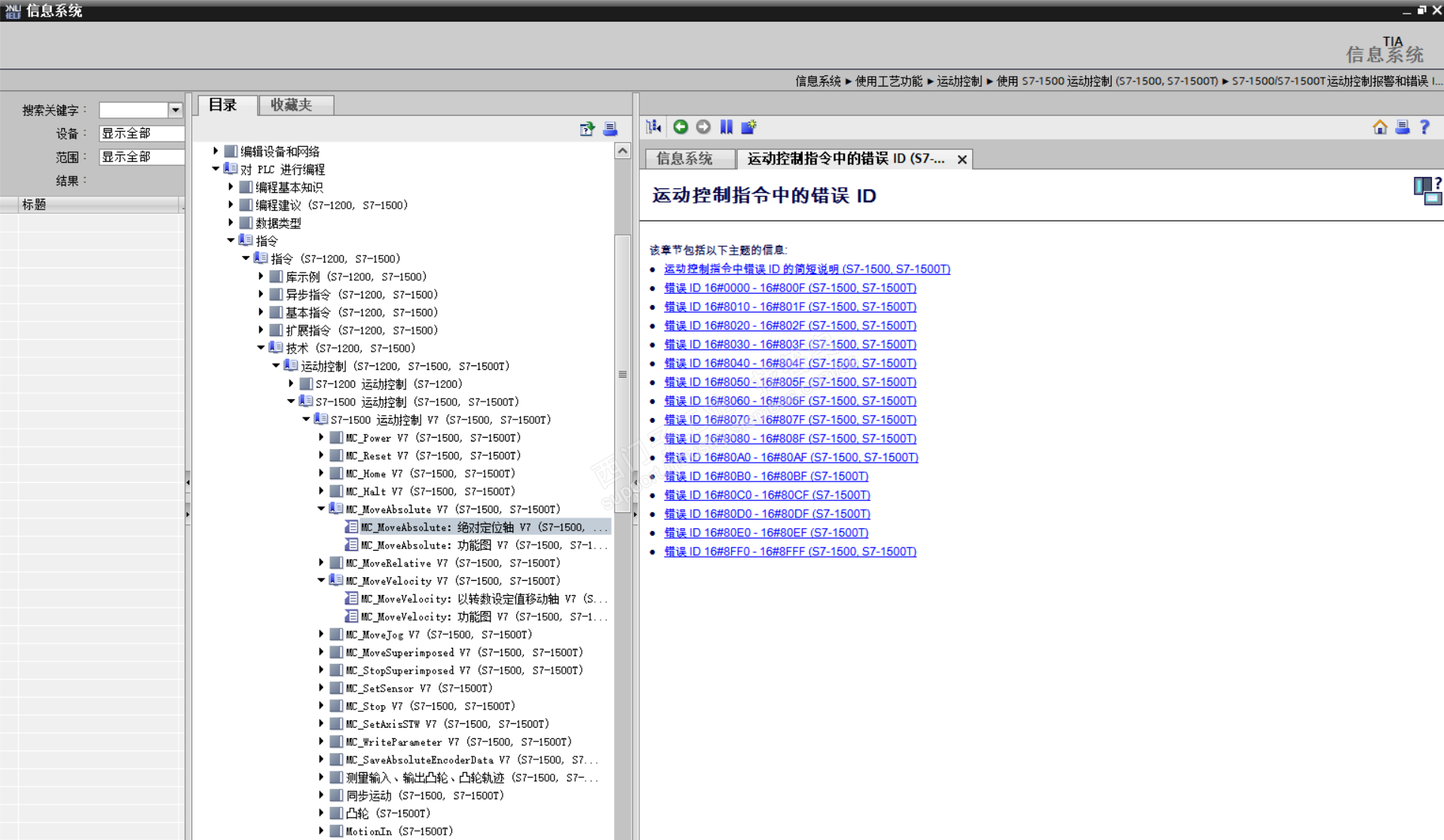The width and height of the screenshot is (1444, 840).
Task: Click the book icon beside 技术 (S7-1200, S7-1500)
Action: [276, 347]
